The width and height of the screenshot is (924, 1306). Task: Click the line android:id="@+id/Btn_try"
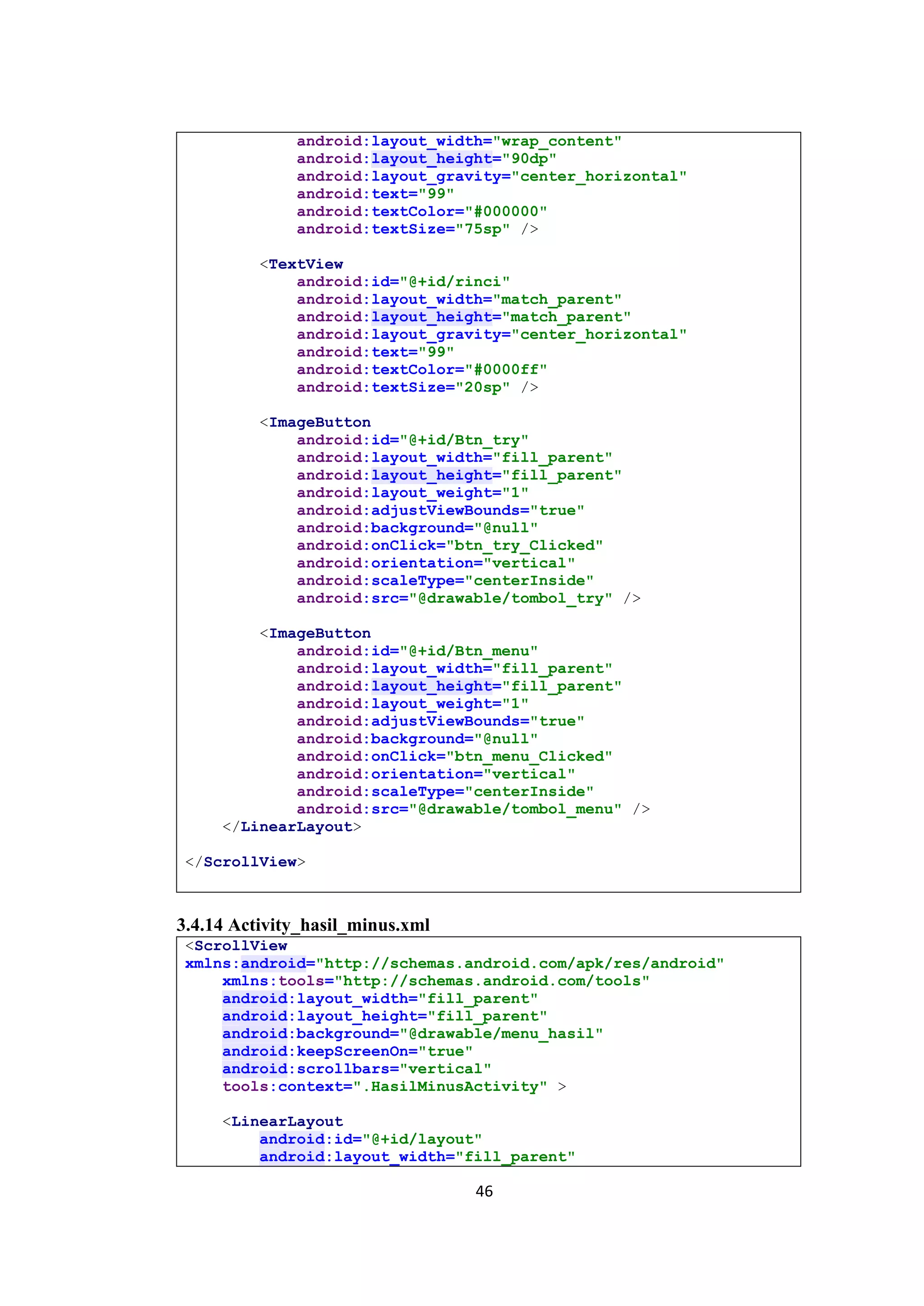coord(412,440)
